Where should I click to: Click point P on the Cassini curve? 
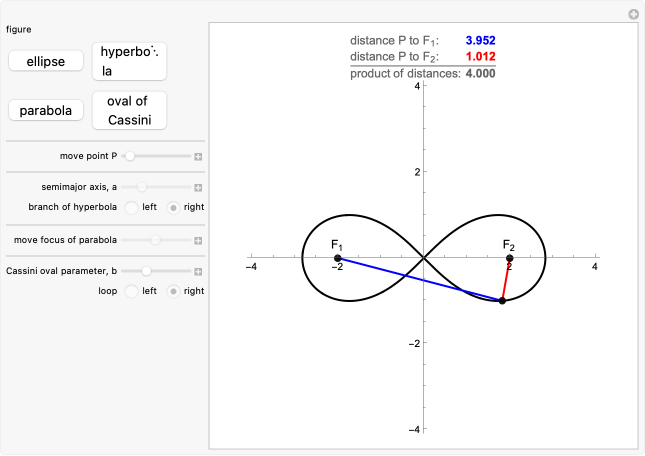point(502,300)
